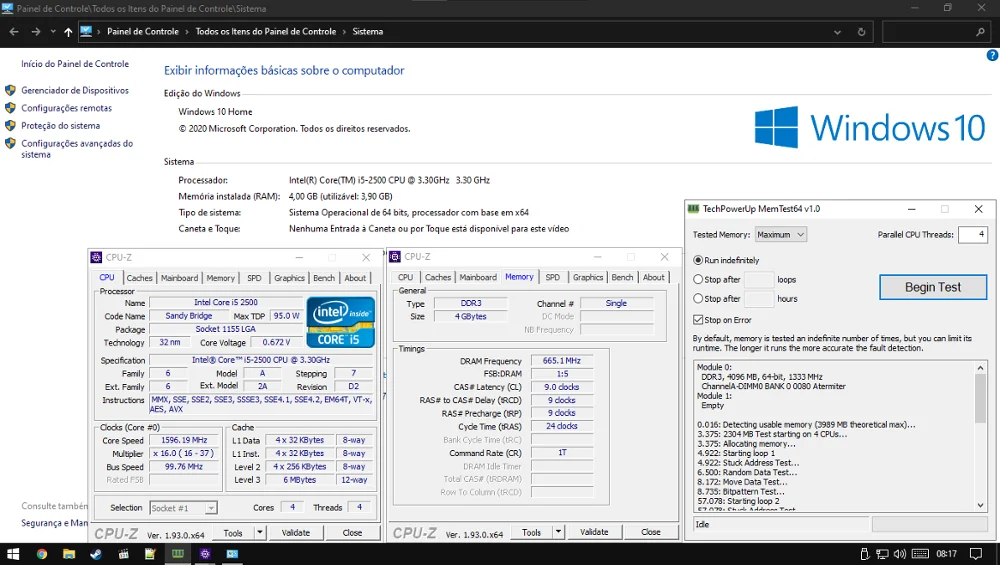This screenshot has width=1000, height=565.
Task: Click the MemTest64 taskbar icon
Action: 177,554
